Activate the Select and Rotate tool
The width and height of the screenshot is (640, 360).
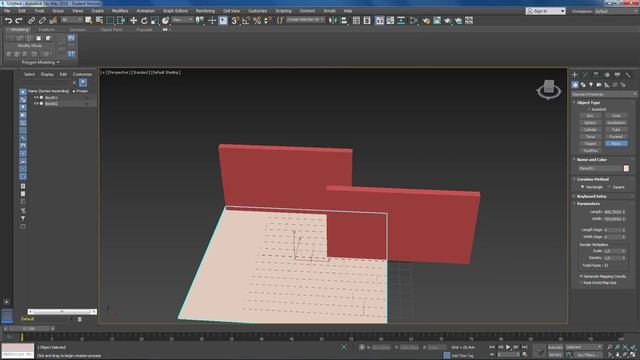point(144,20)
